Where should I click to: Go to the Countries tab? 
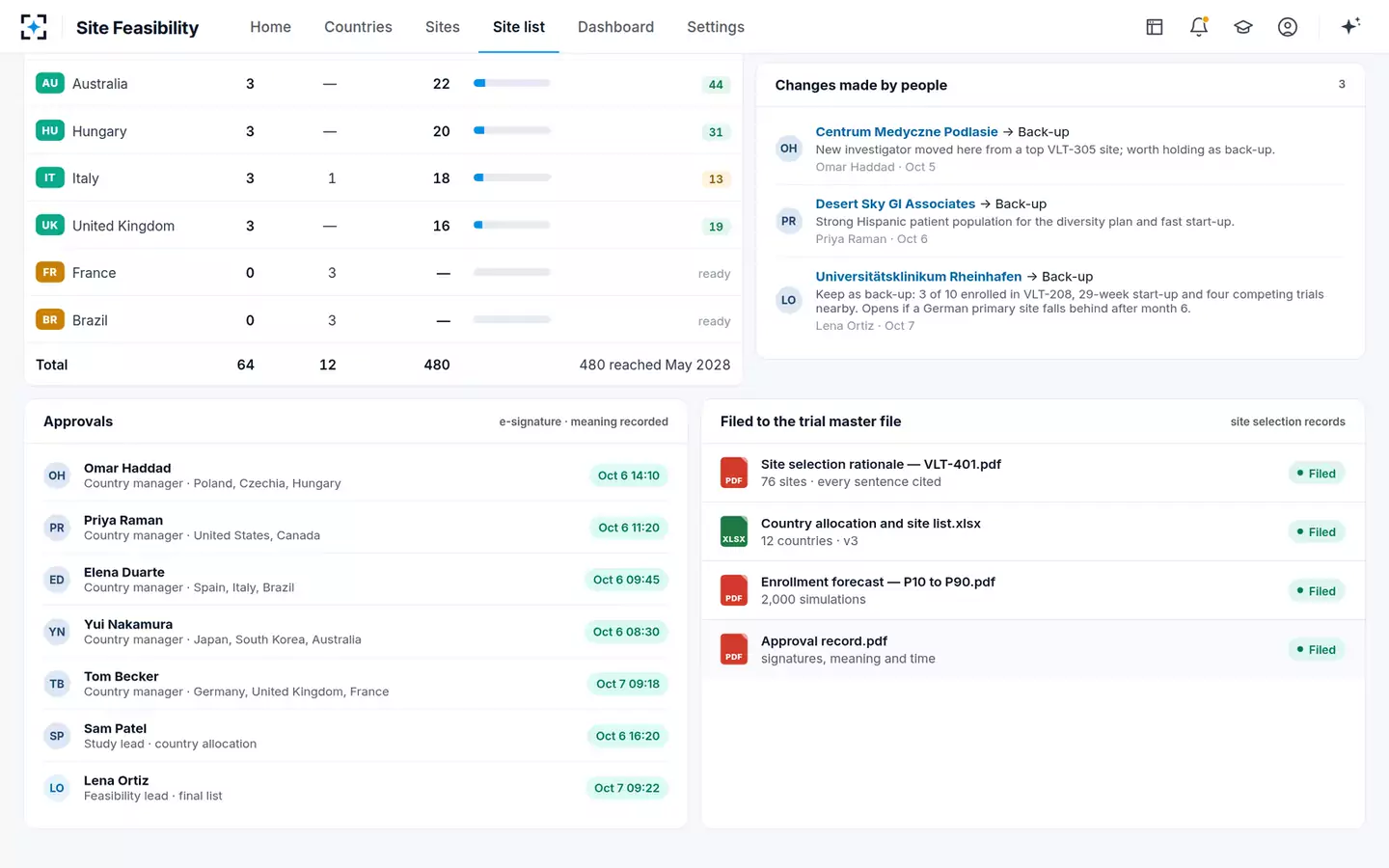(x=358, y=27)
